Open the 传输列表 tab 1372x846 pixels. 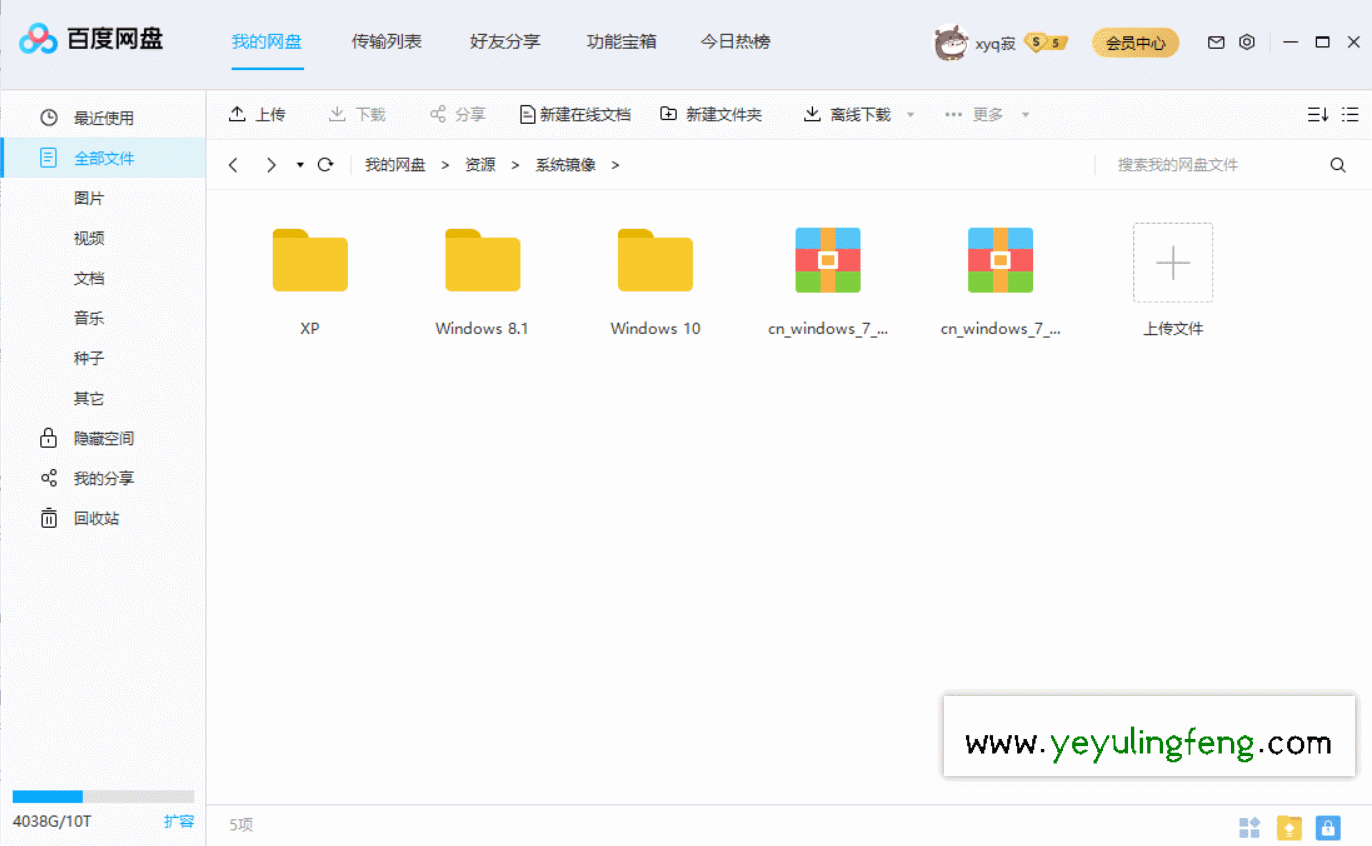click(387, 42)
